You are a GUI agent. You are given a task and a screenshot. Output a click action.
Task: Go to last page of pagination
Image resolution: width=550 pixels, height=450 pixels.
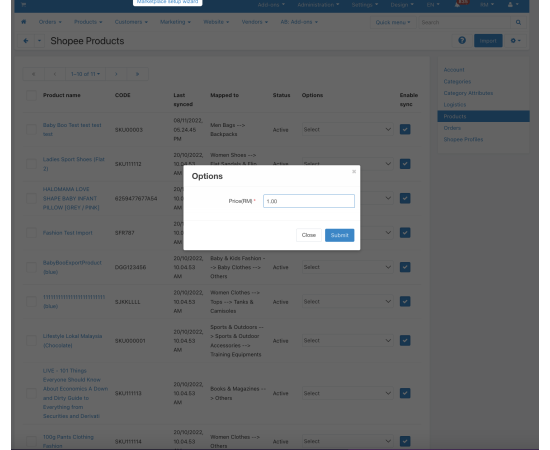pos(138,74)
